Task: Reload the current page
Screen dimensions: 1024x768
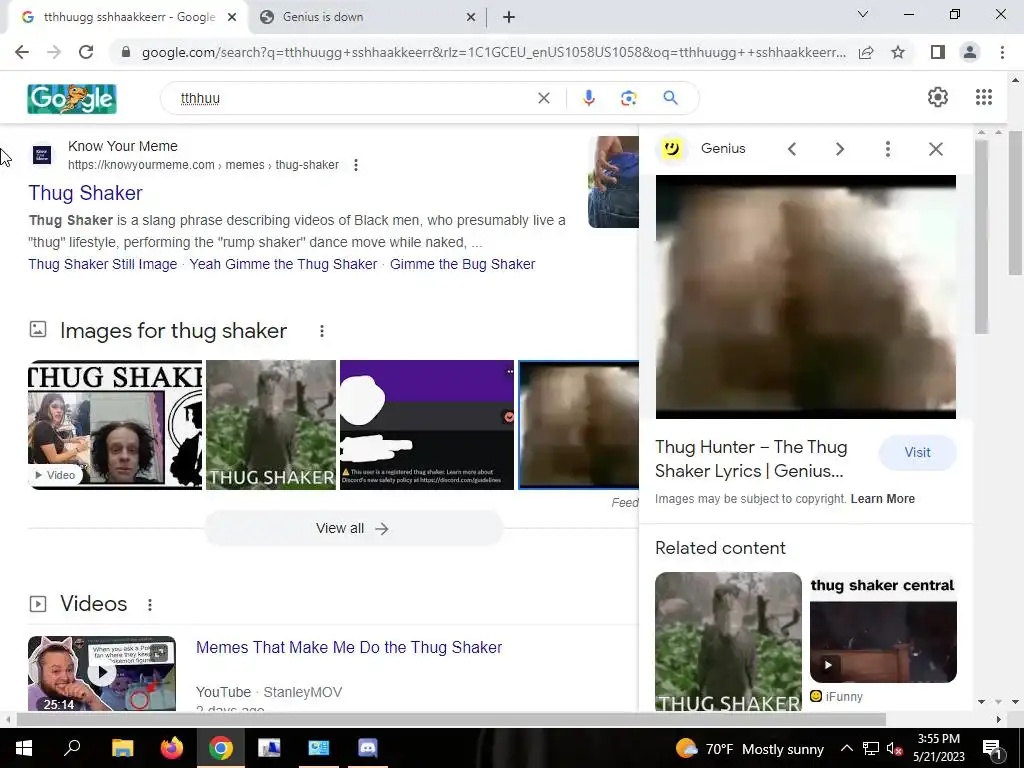Action: coord(86,52)
